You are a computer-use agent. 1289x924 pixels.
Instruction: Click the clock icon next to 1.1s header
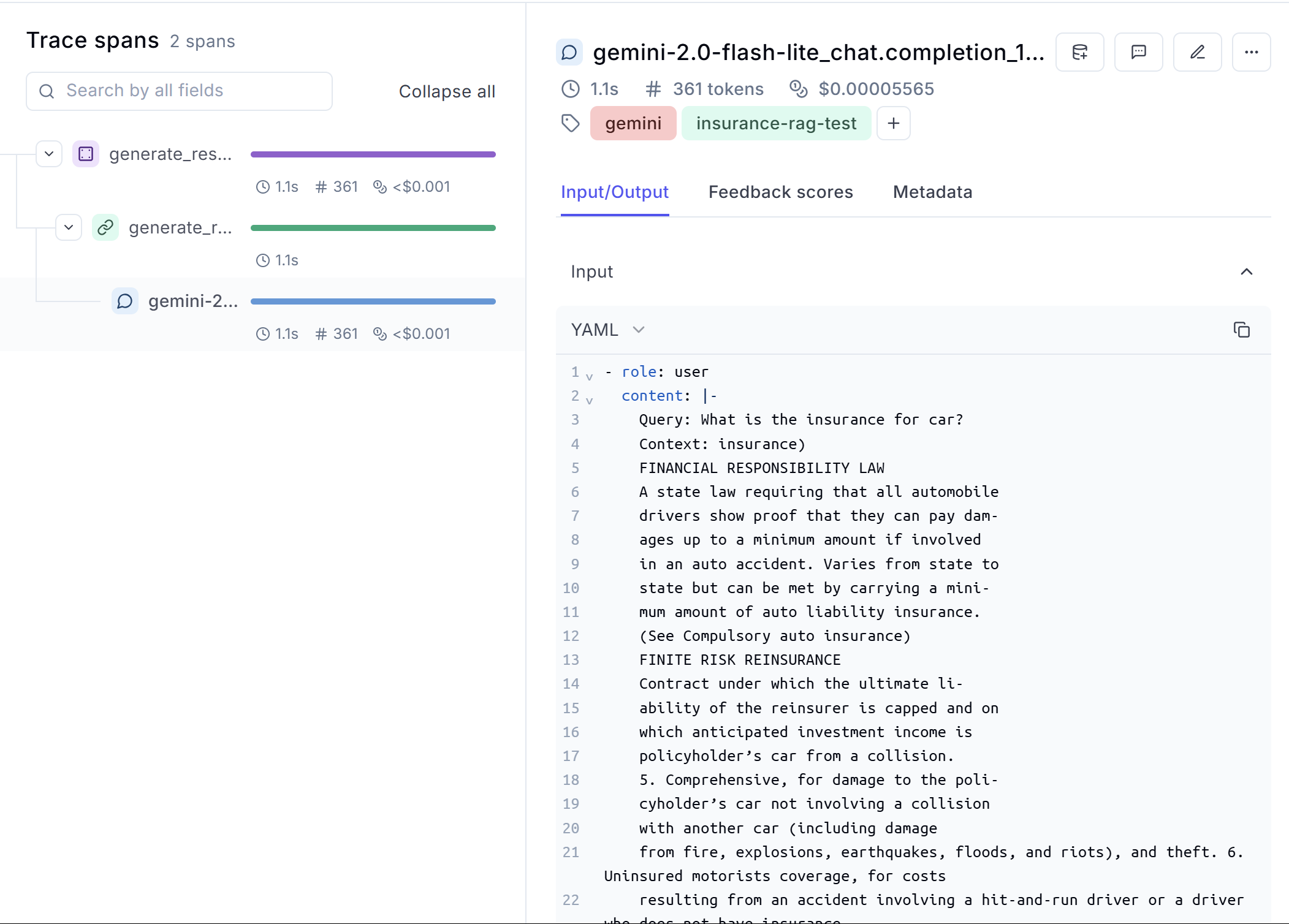571,89
